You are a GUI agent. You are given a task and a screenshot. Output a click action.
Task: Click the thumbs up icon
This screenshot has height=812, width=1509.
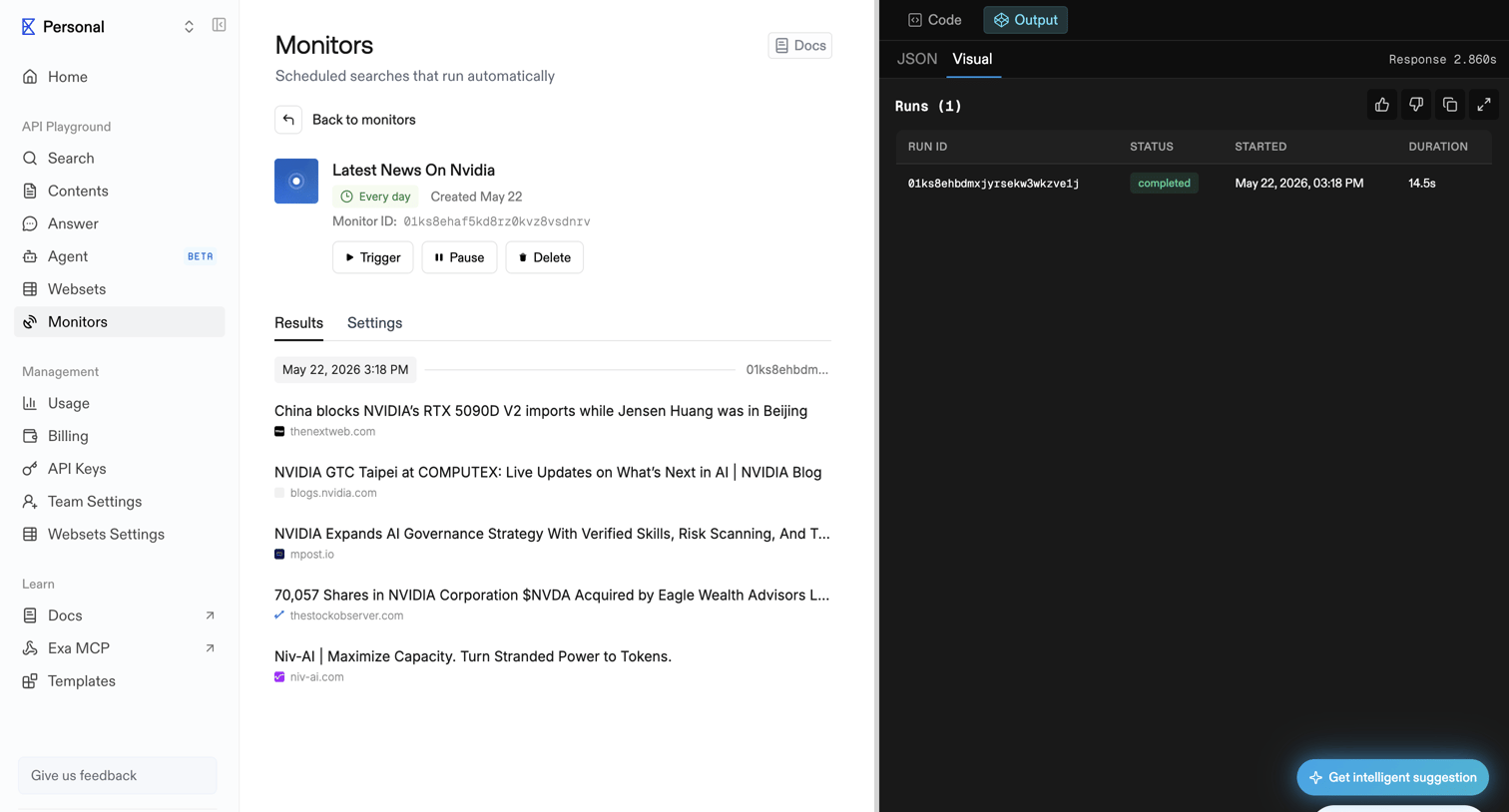click(1382, 105)
